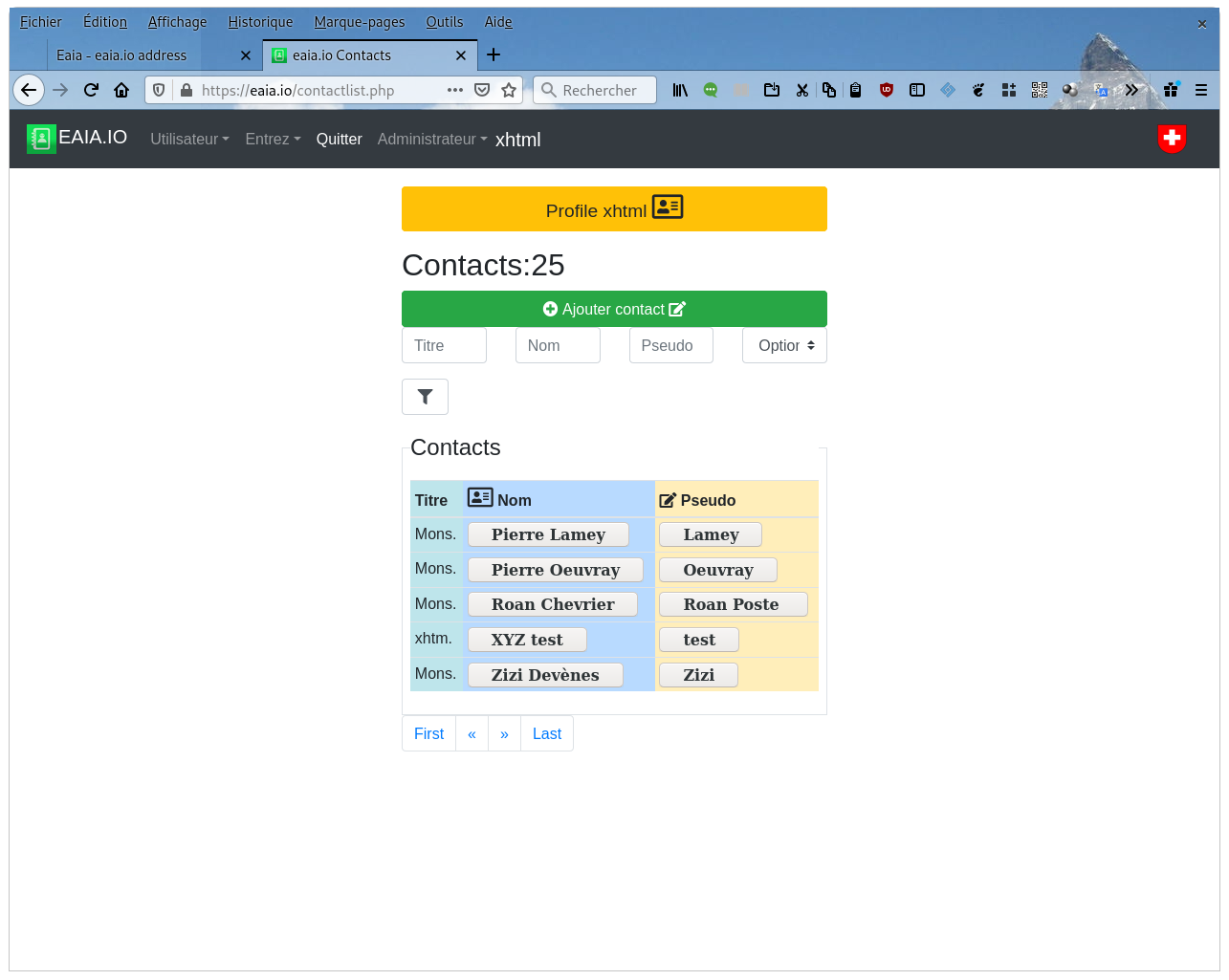Screen dimensions: 1229x980
Task: Open the Option select box
Action: (784, 346)
